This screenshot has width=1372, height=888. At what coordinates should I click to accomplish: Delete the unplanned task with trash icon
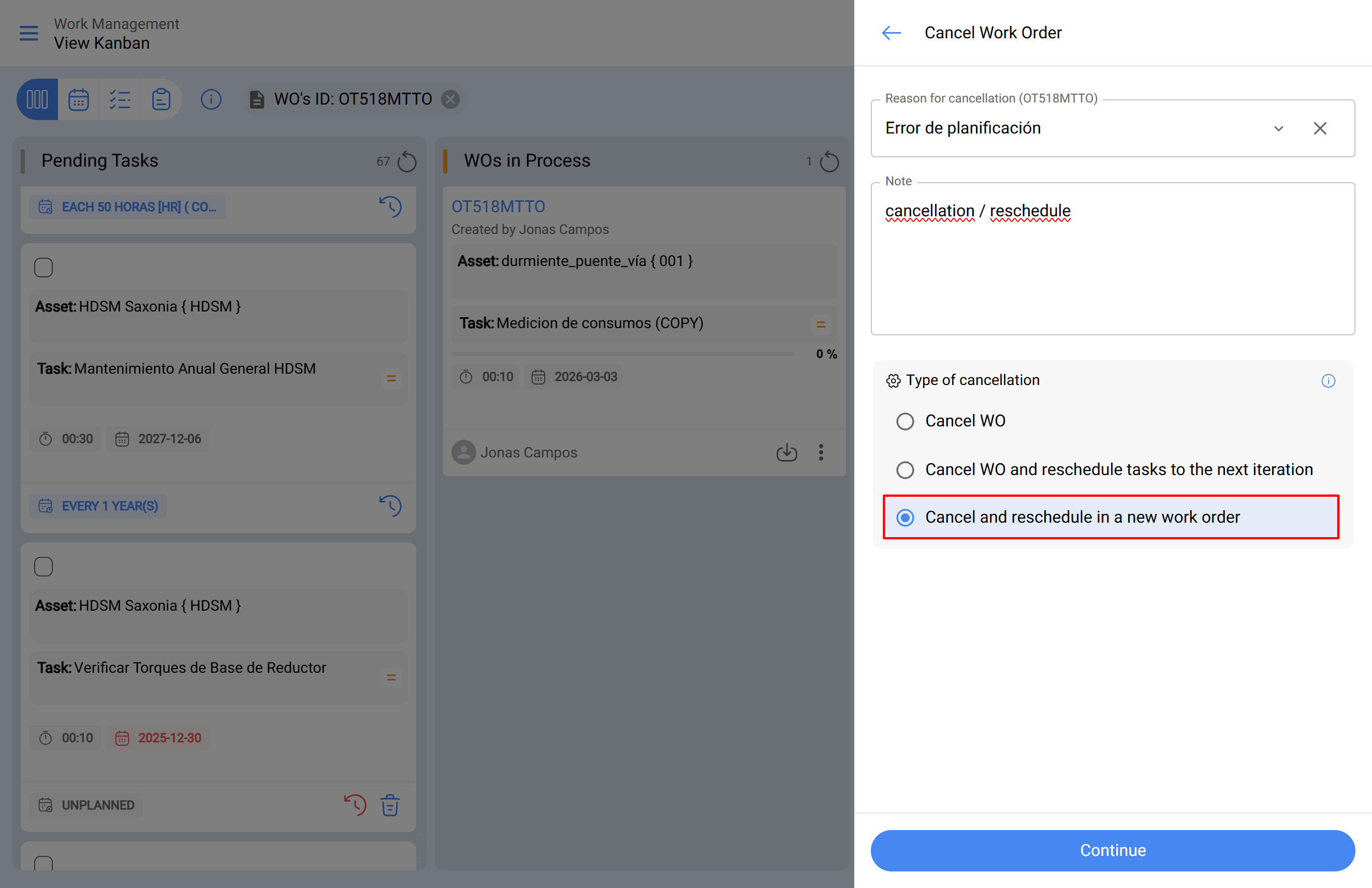[390, 805]
